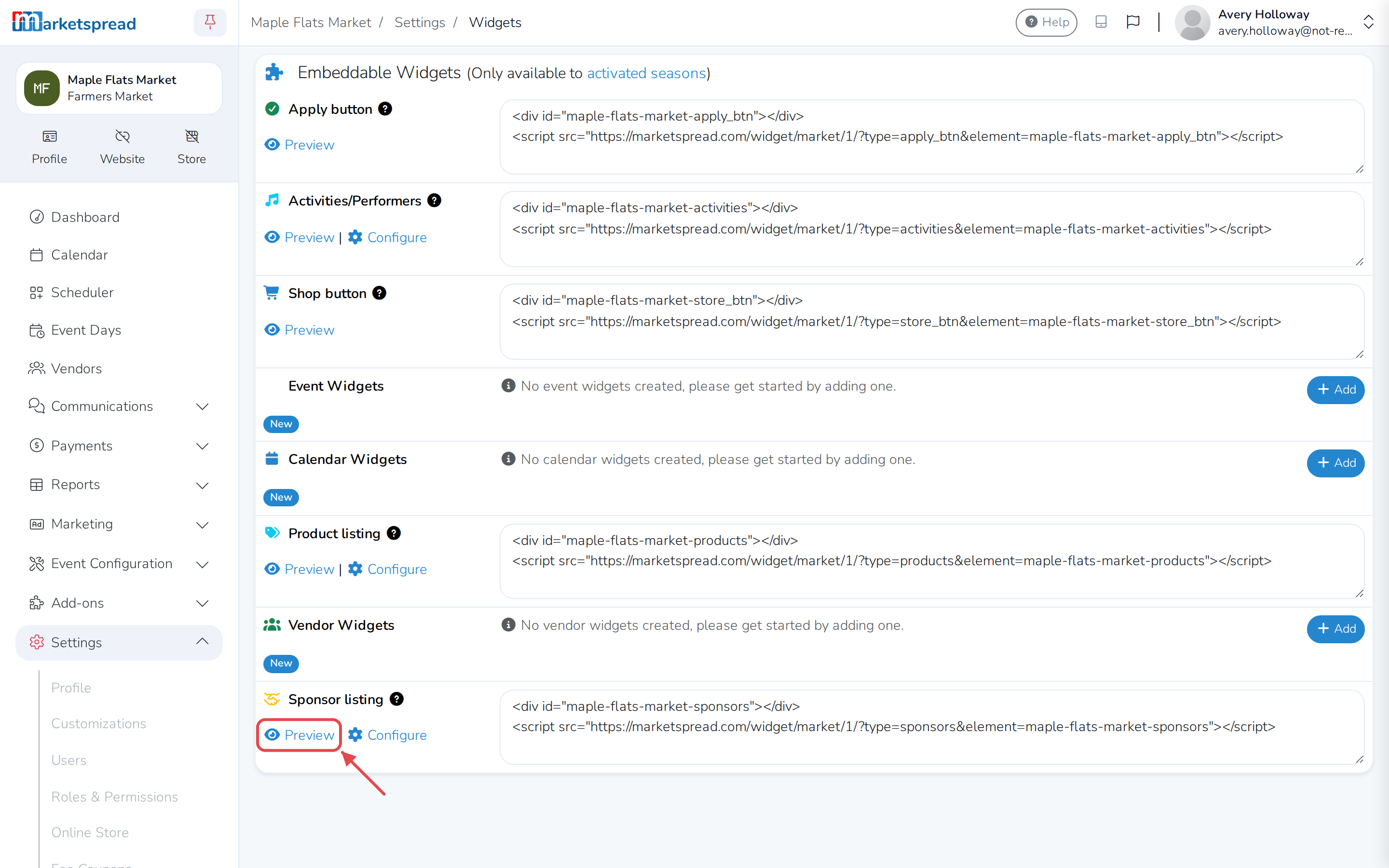Expand the Communications menu chevron
Viewport: 1389px width, 868px height.
pyautogui.click(x=202, y=407)
